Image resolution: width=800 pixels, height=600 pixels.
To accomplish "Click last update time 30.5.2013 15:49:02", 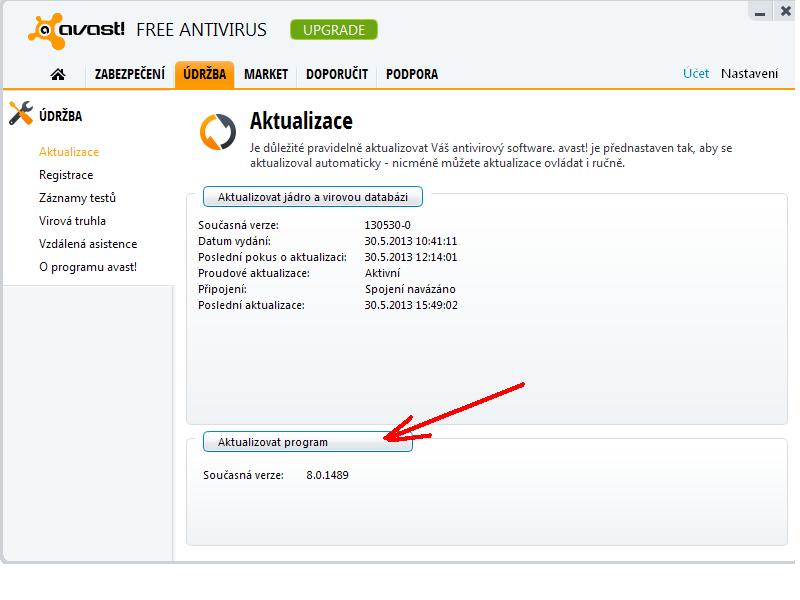I will pos(411,305).
